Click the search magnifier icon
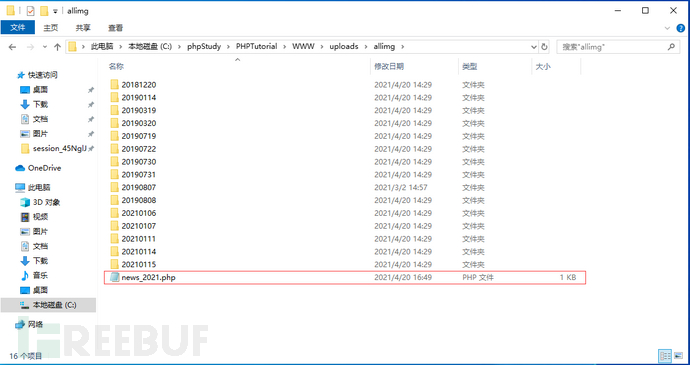The width and height of the screenshot is (690, 365). pos(671,47)
